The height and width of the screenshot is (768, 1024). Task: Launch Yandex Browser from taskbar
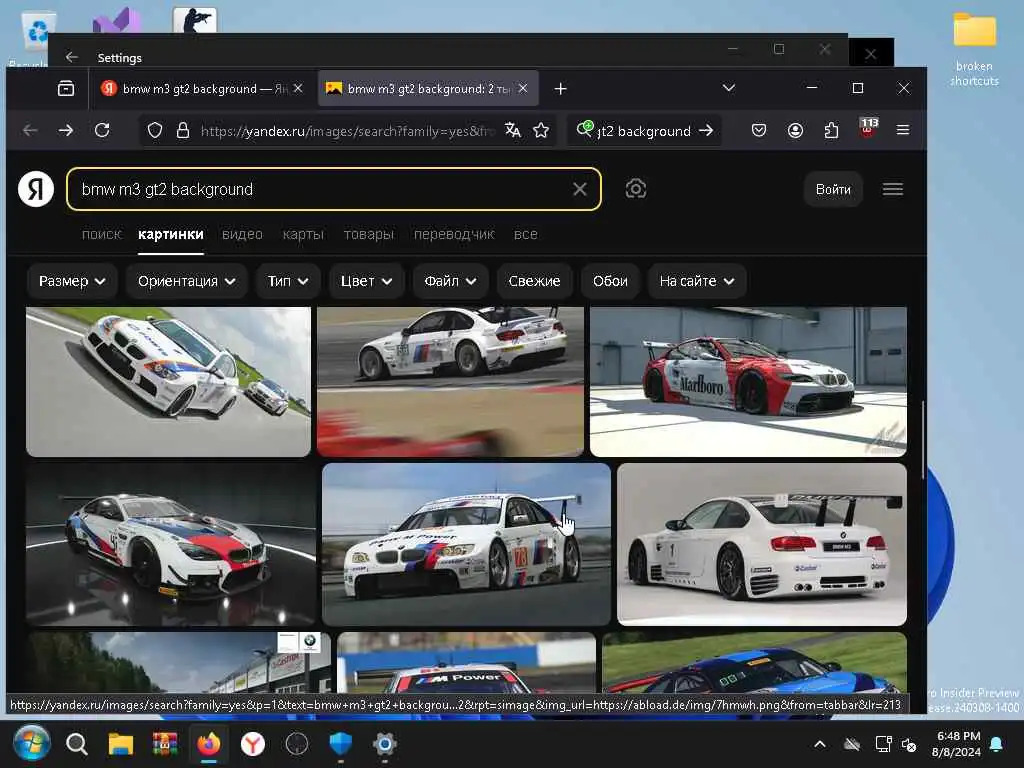(253, 744)
